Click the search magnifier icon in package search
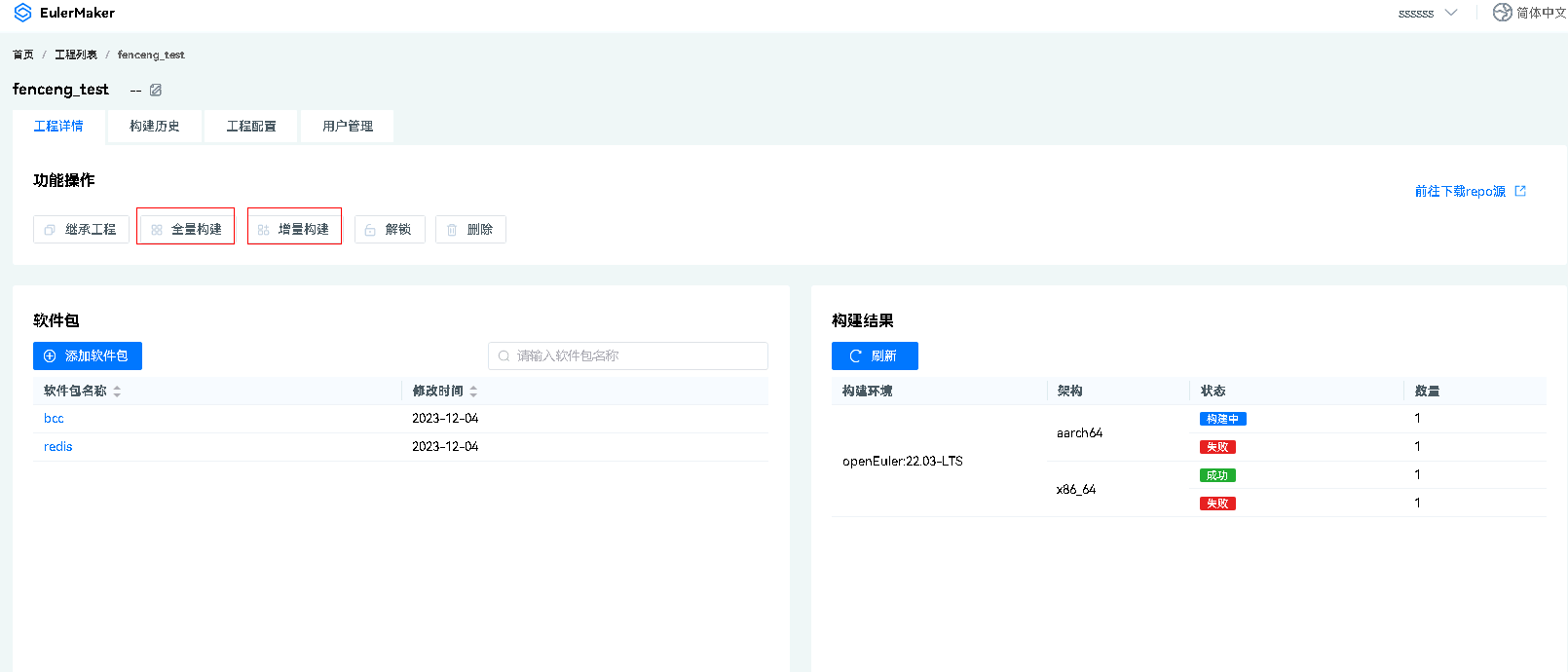Viewport: 1568px width, 672px height. click(504, 356)
